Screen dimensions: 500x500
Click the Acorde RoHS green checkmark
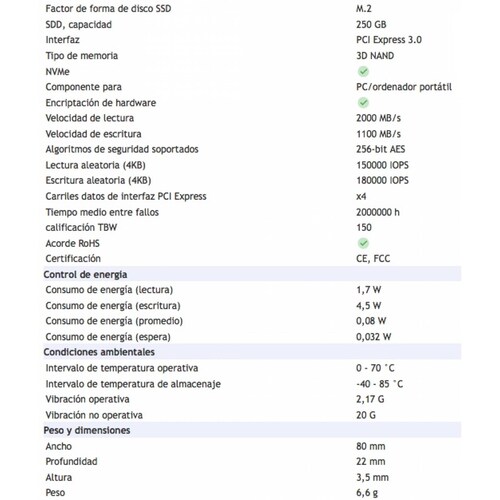(363, 243)
